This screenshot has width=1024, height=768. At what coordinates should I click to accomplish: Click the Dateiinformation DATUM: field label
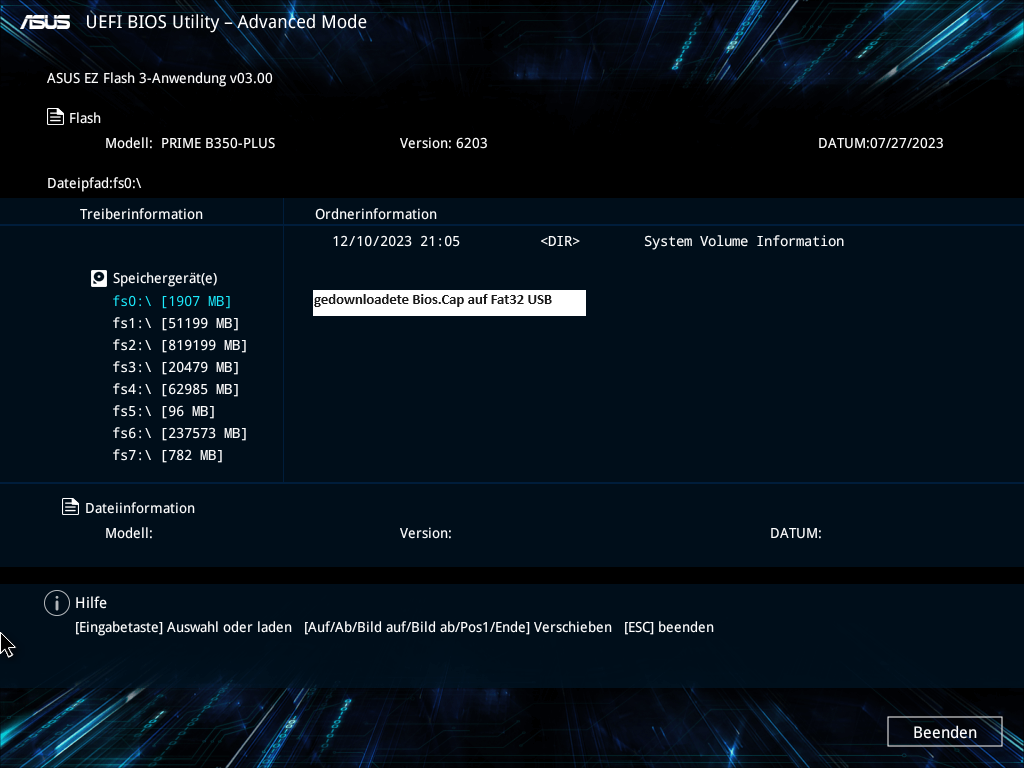795,533
